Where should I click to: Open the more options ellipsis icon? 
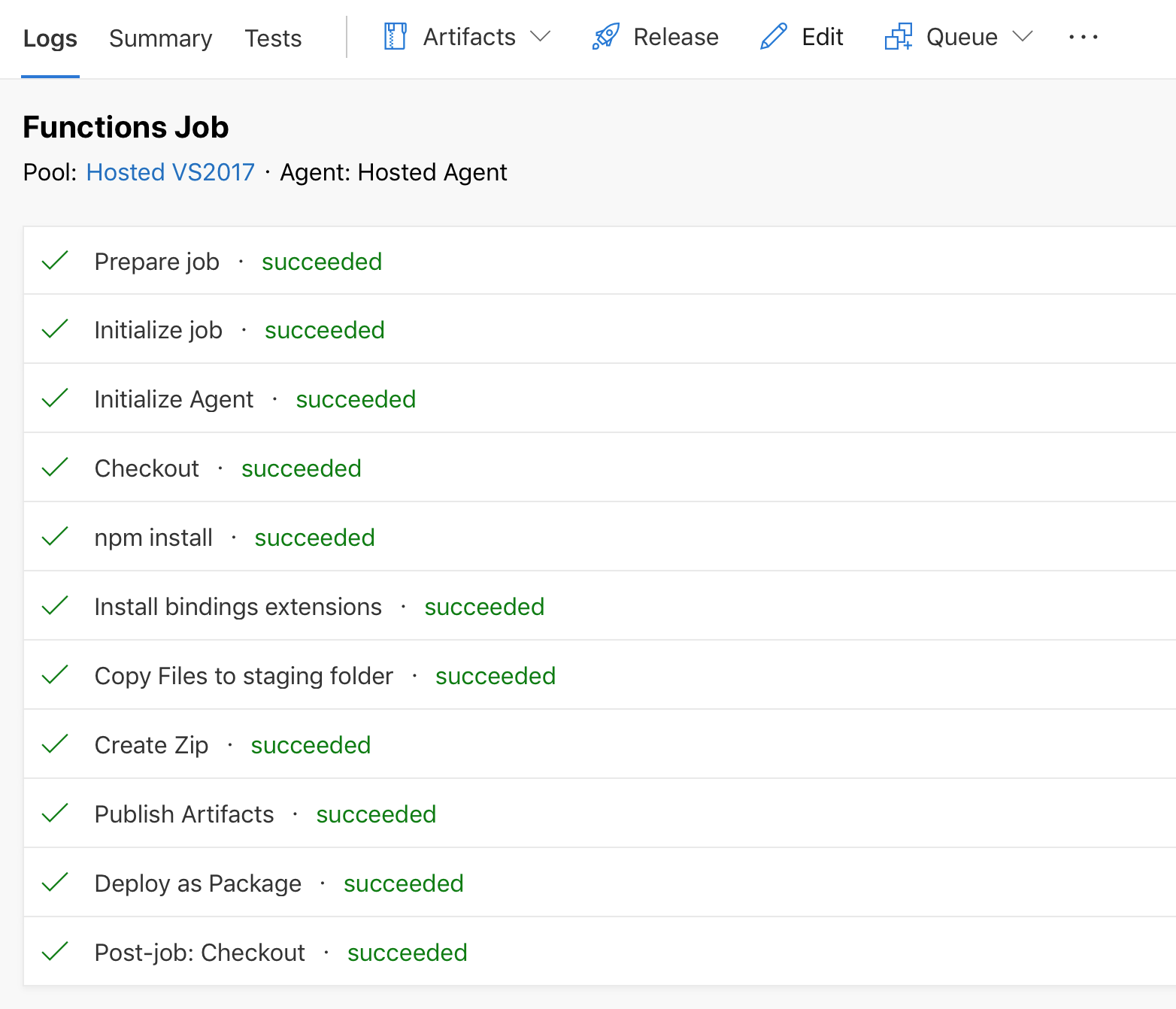click(1083, 37)
